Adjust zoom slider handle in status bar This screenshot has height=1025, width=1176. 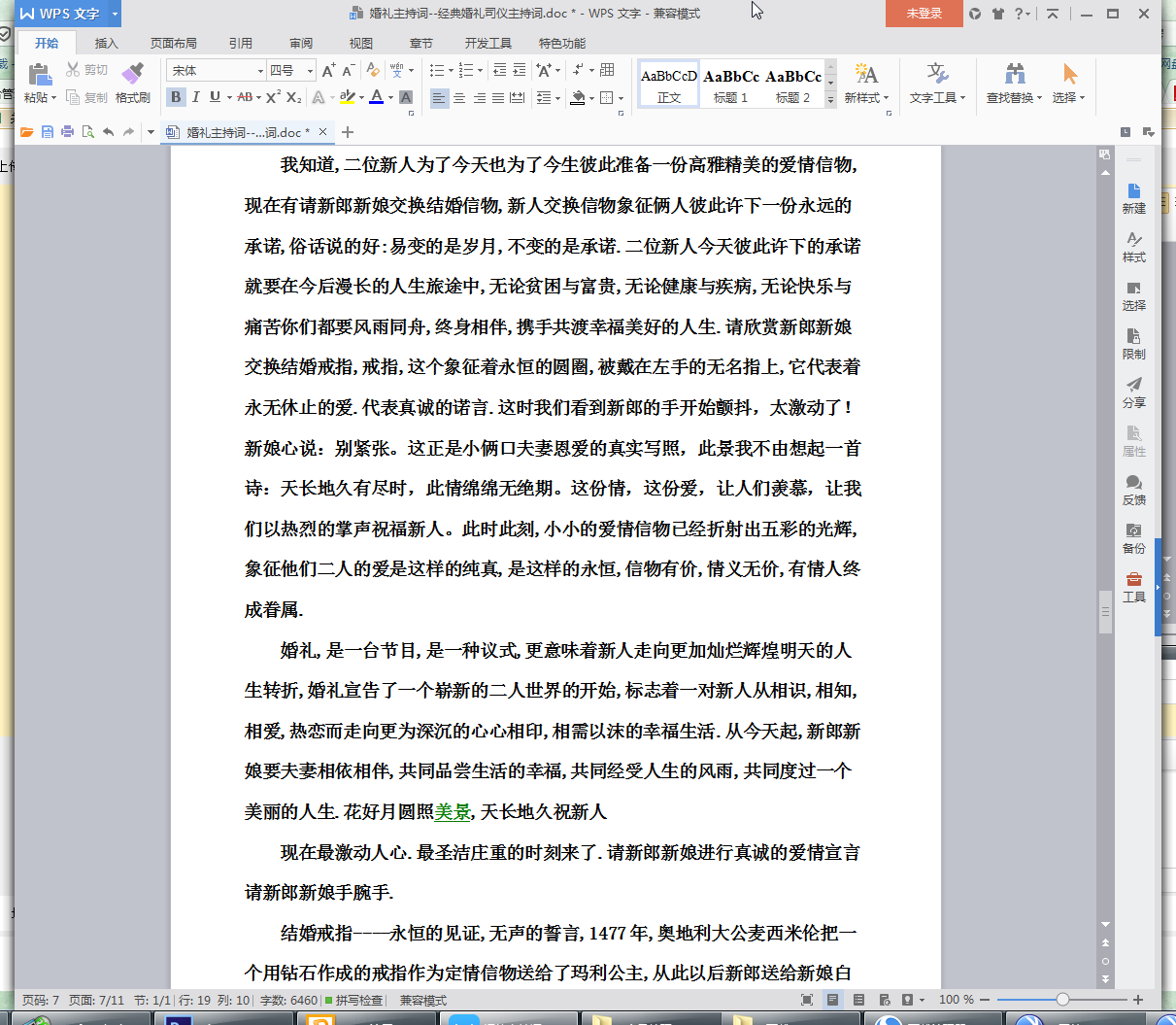[1062, 999]
